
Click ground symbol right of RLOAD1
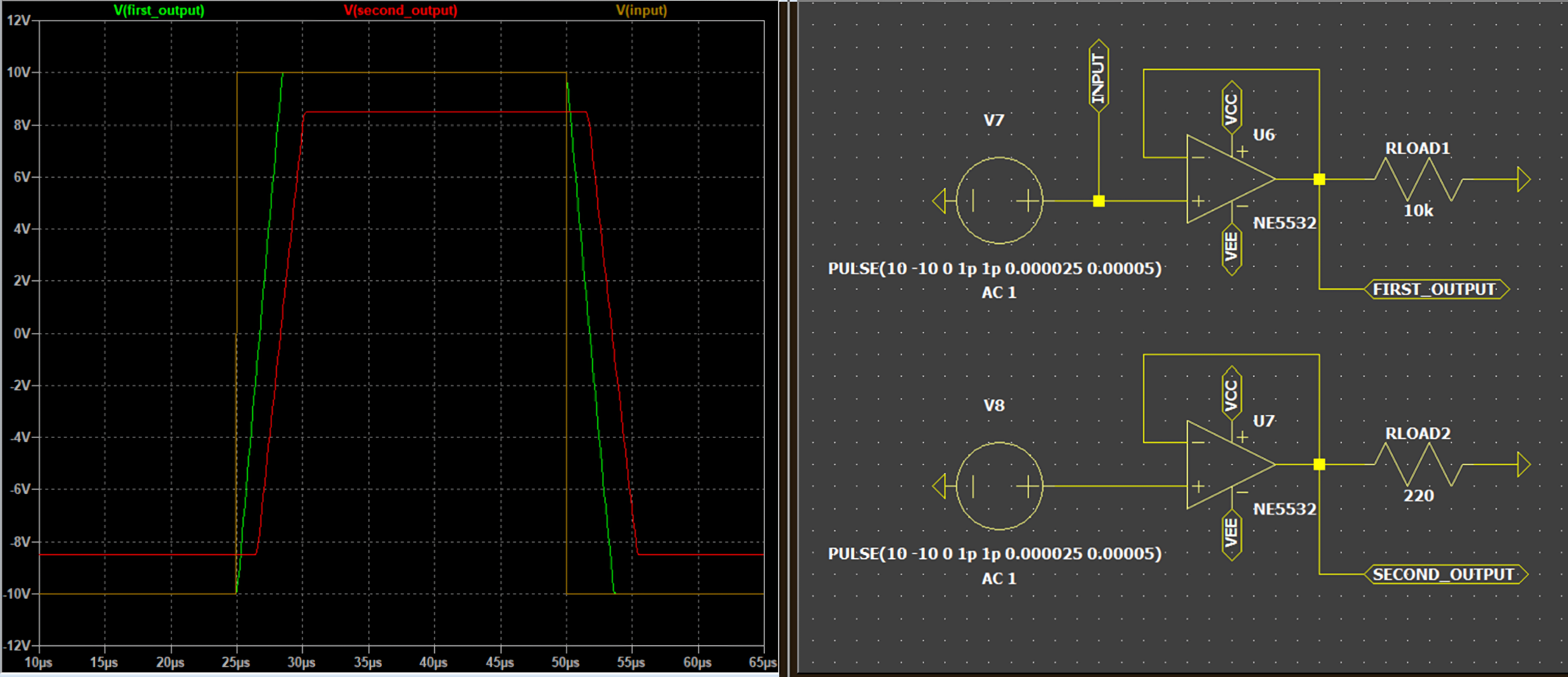pyautogui.click(x=1523, y=179)
